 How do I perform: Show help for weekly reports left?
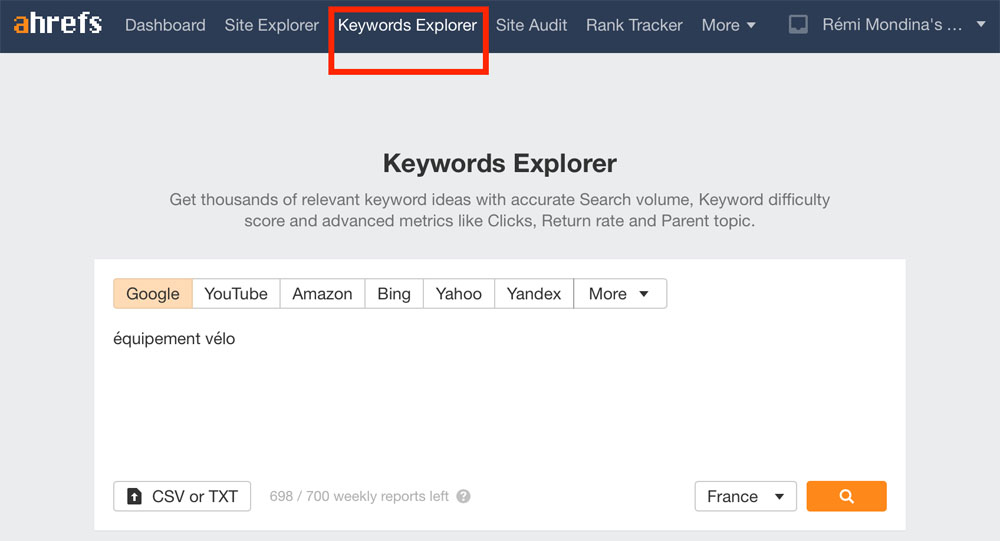tap(464, 496)
